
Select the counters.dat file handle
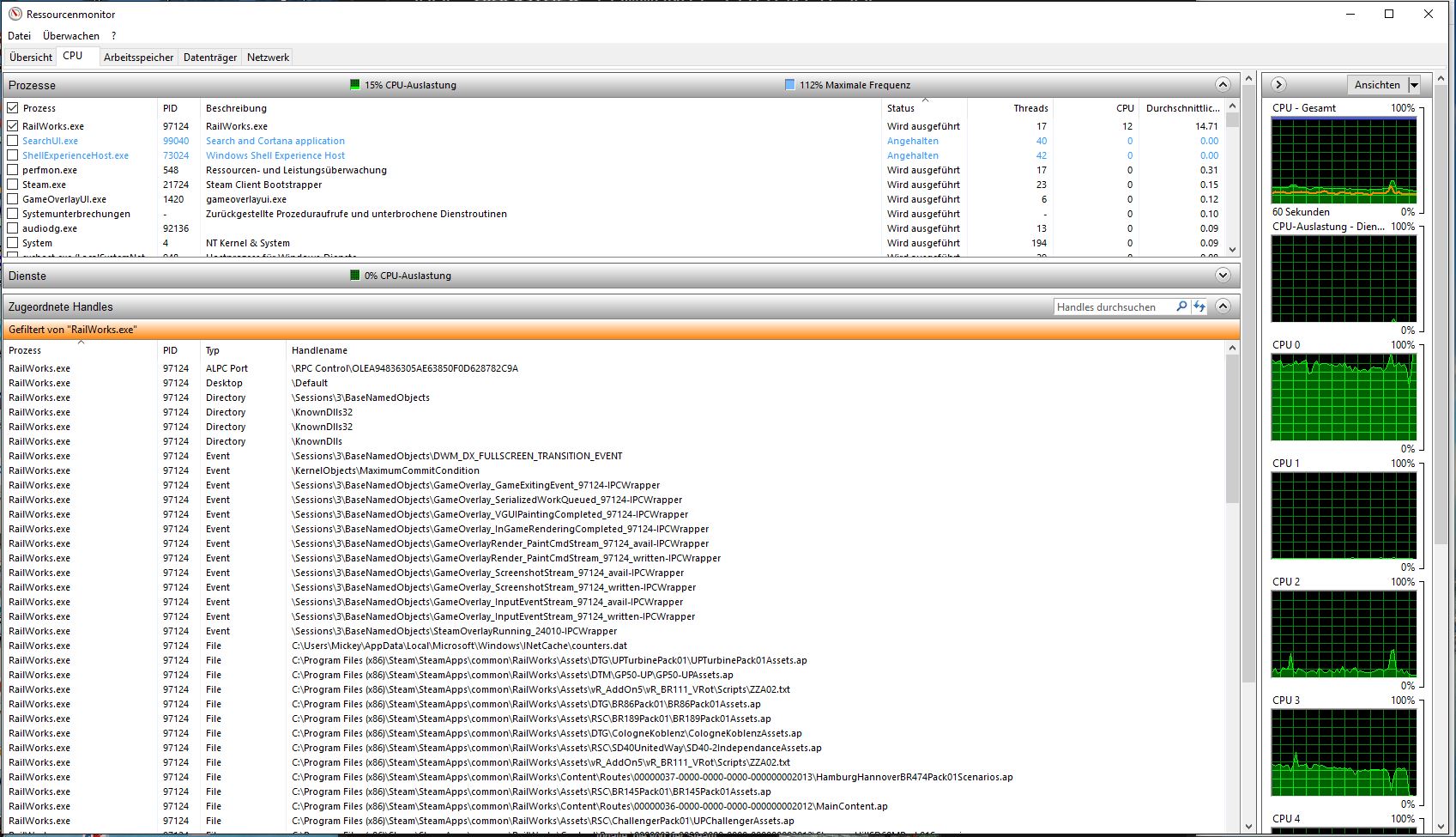click(613, 646)
